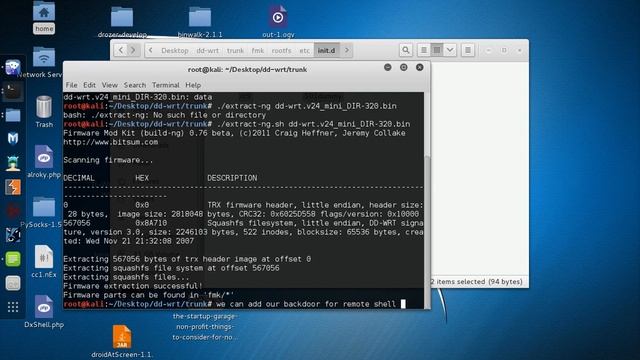Select trunk in the path bar

pos(235,51)
